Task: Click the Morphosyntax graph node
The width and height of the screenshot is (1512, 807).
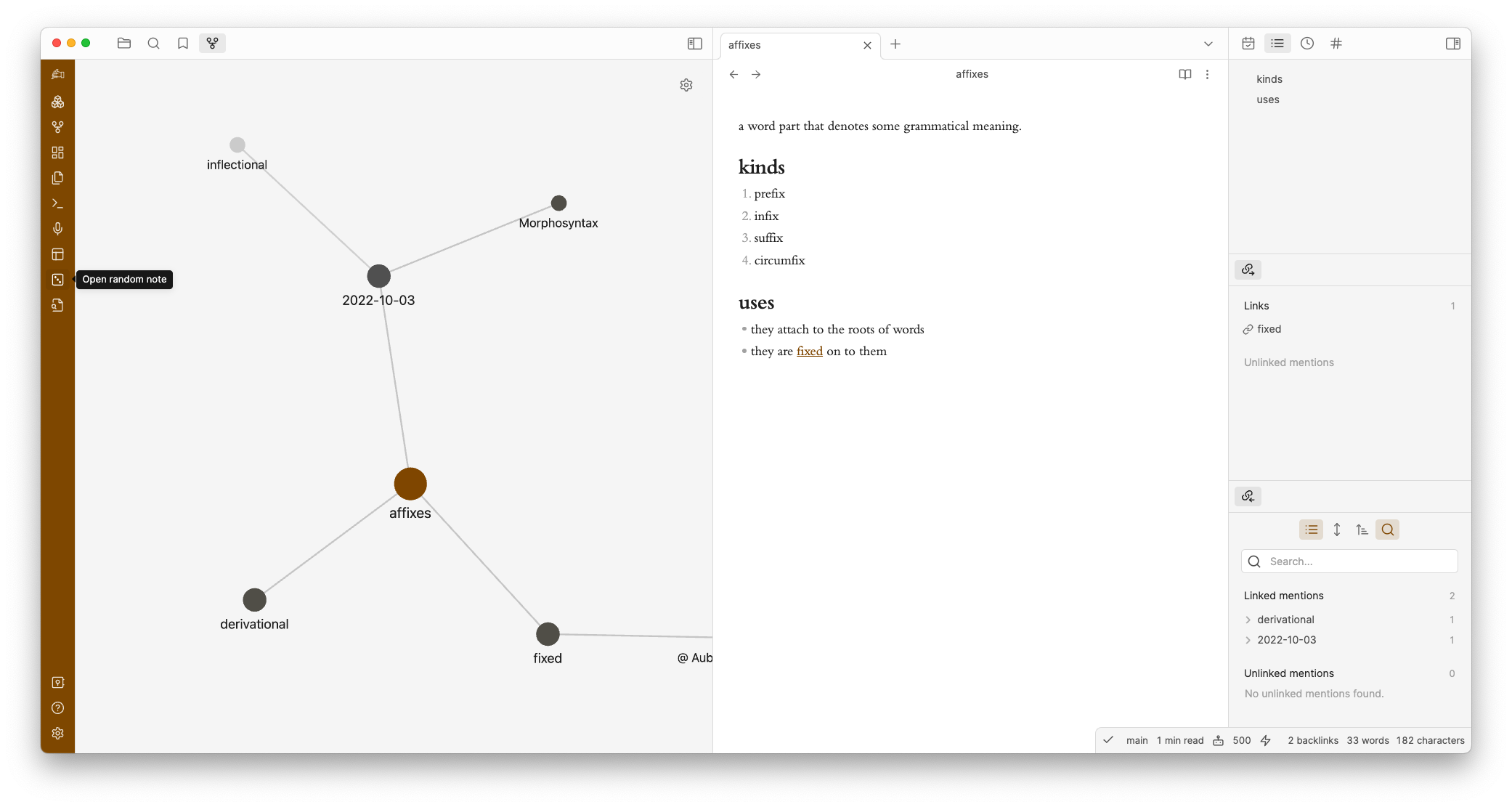Action: coord(558,203)
